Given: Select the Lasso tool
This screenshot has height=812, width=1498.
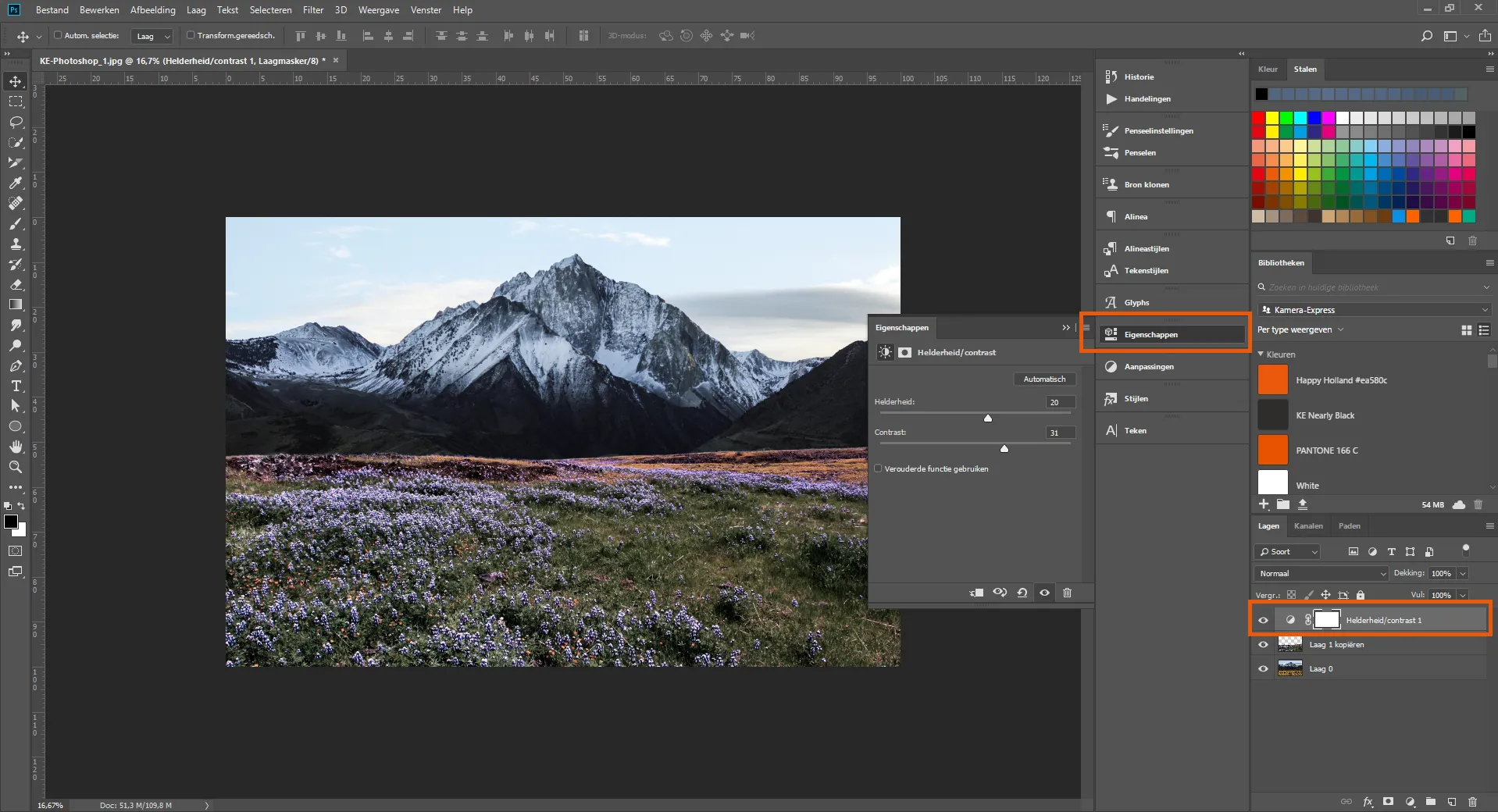Looking at the screenshot, I should point(16,122).
